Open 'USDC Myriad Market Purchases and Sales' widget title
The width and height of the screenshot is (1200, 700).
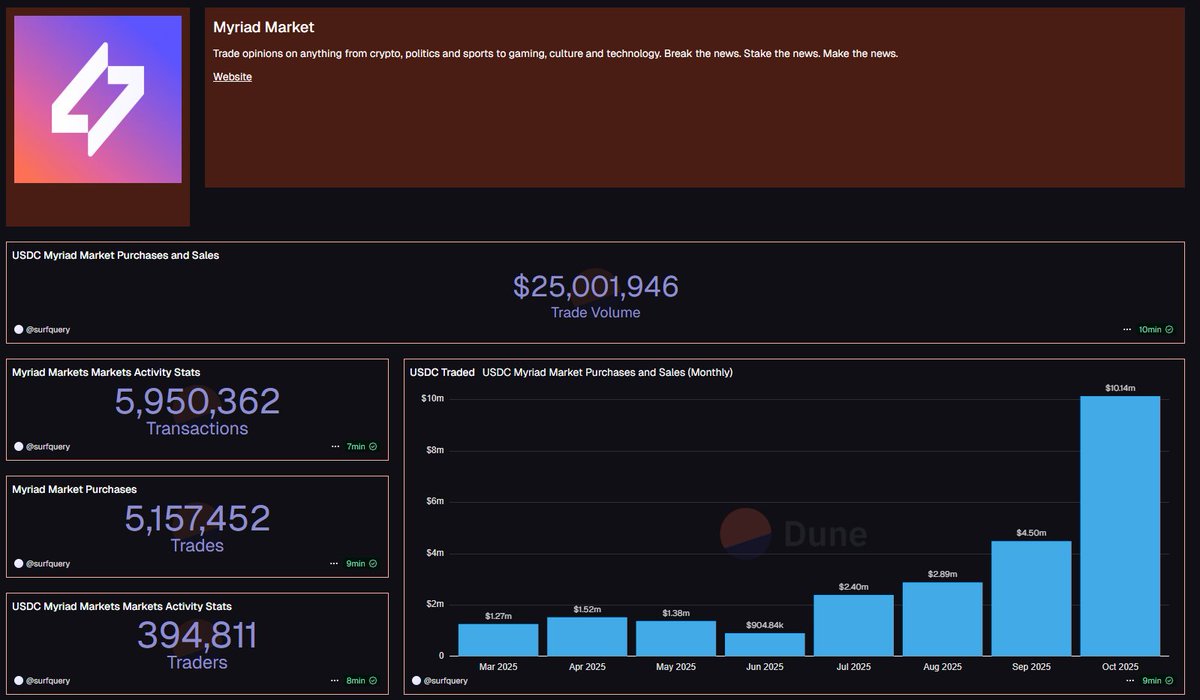[115, 255]
